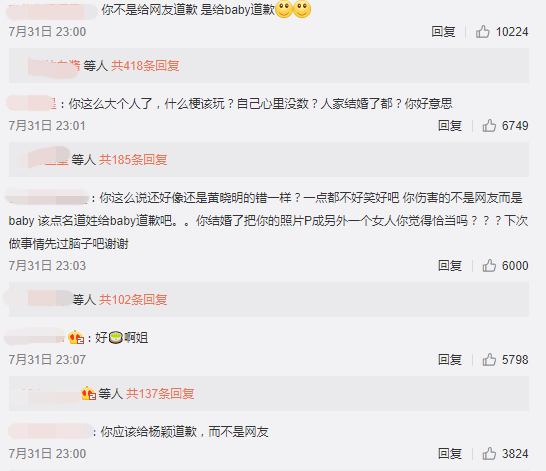Reply to the 杨颖道歉 comment
This screenshot has width=546, height=471.
pos(450,454)
